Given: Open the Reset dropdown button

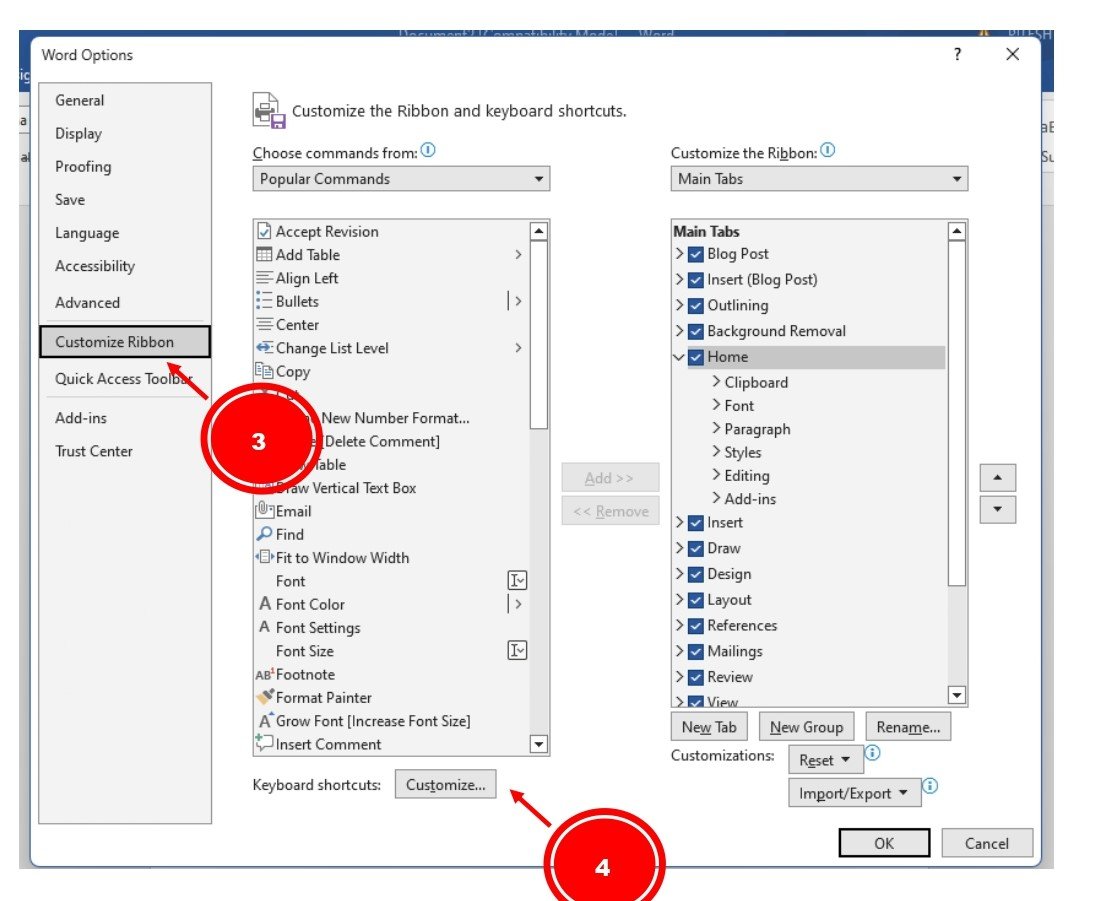Looking at the screenshot, I should [825, 760].
